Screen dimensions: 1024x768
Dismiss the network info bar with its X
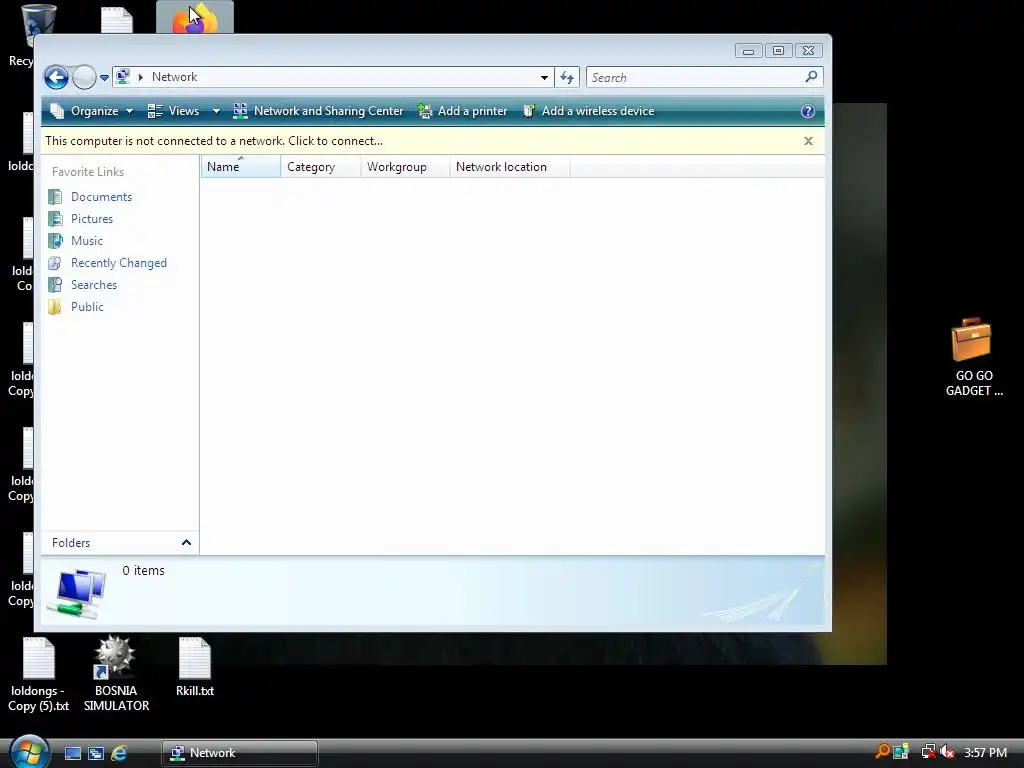click(808, 141)
